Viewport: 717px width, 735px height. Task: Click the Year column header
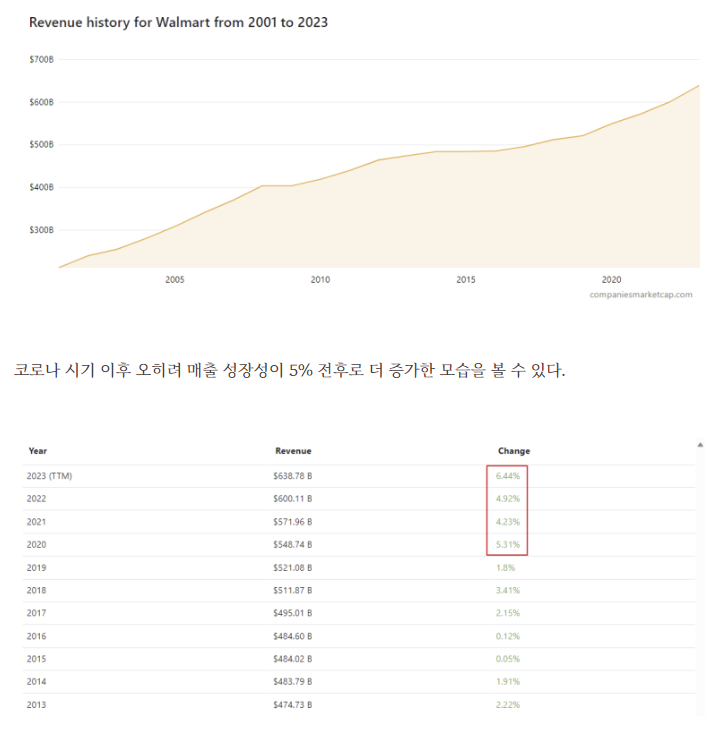point(37,451)
